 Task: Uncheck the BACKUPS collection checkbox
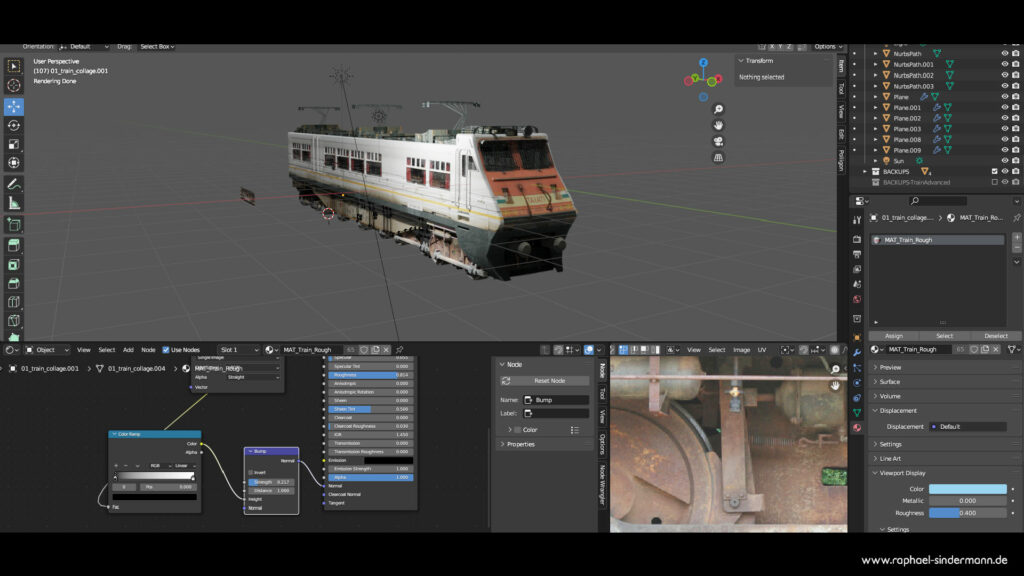pyautogui.click(x=995, y=172)
